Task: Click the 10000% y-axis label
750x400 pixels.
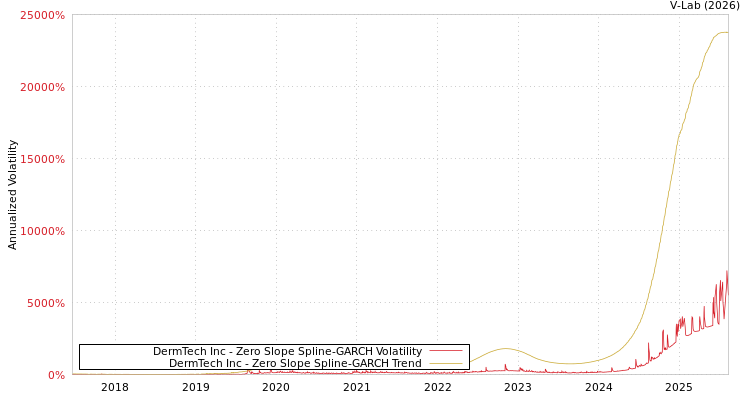Action: tap(43, 231)
